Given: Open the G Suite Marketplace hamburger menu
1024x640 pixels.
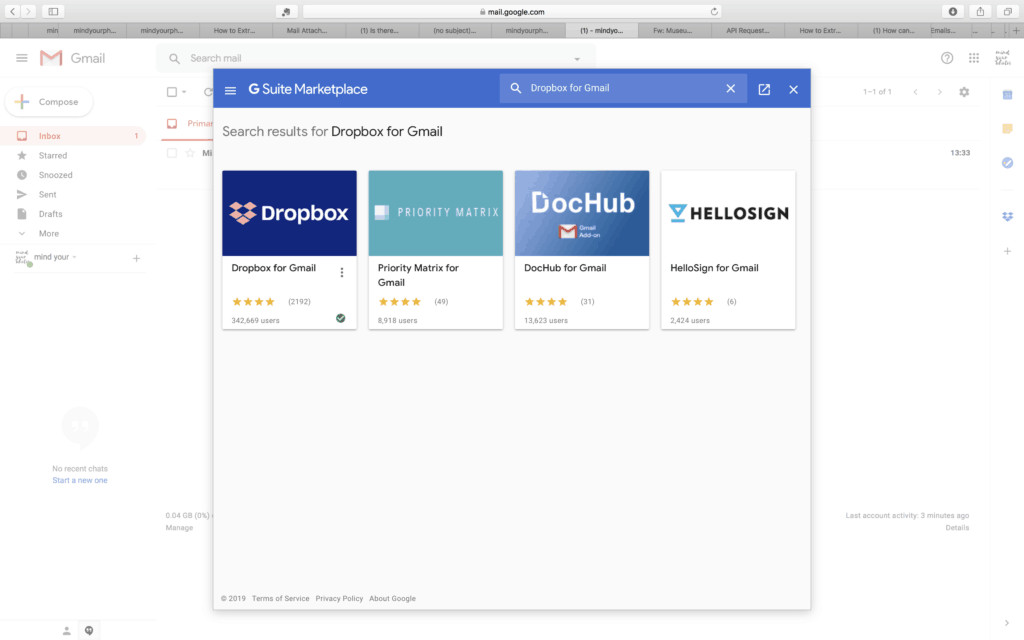Looking at the screenshot, I should pyautogui.click(x=230, y=90).
